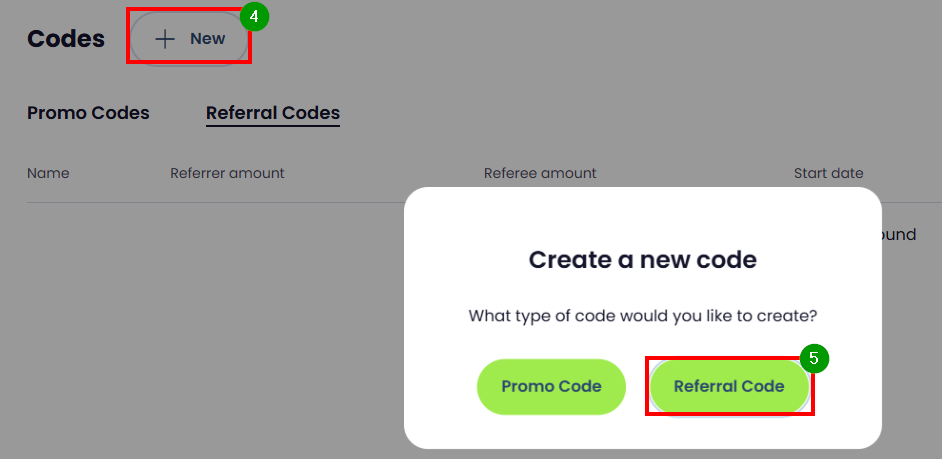942x459 pixels.
Task: Choose the Promo Code option button
Action: click(x=551, y=386)
